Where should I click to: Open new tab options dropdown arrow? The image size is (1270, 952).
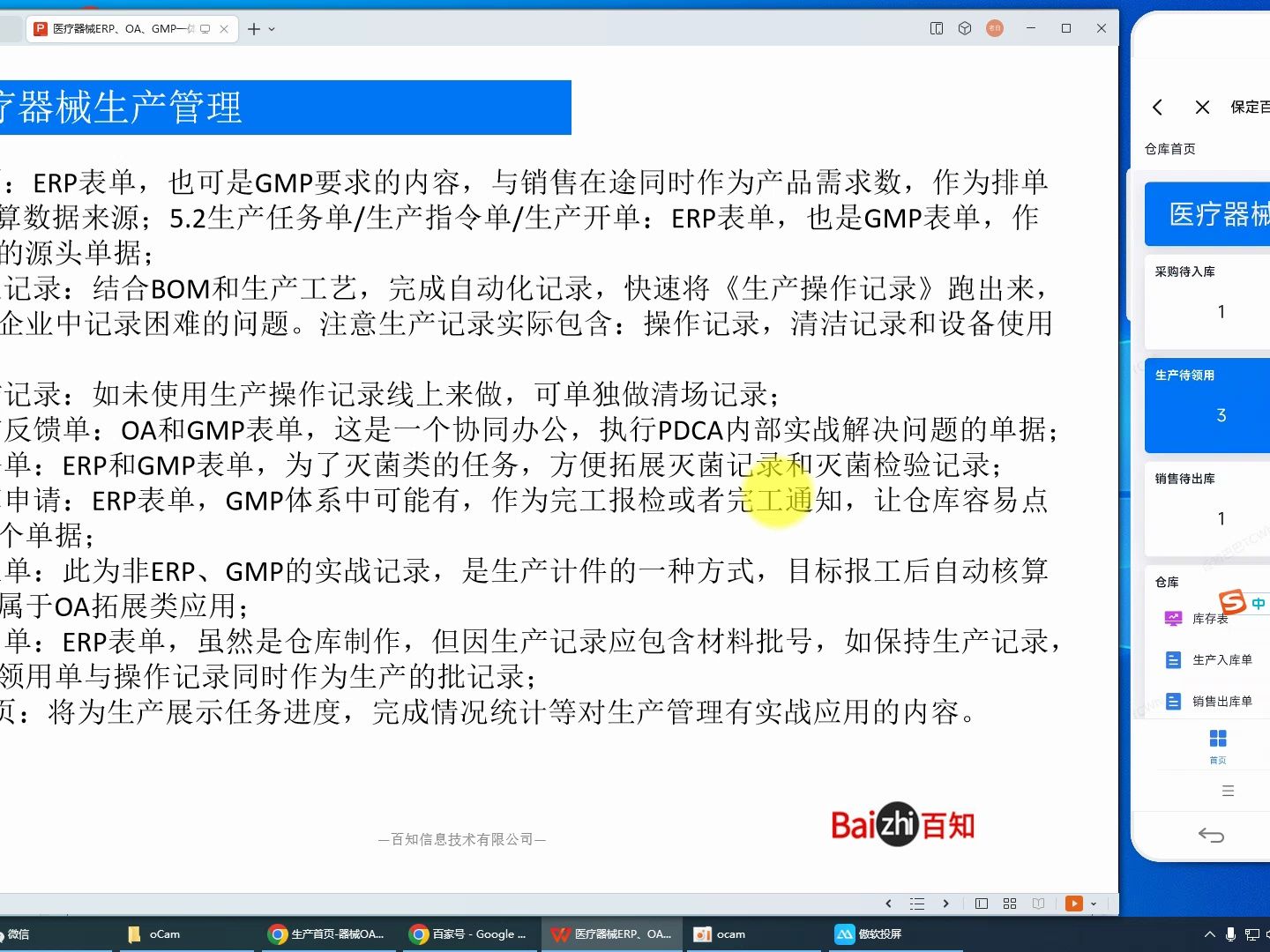point(272,29)
